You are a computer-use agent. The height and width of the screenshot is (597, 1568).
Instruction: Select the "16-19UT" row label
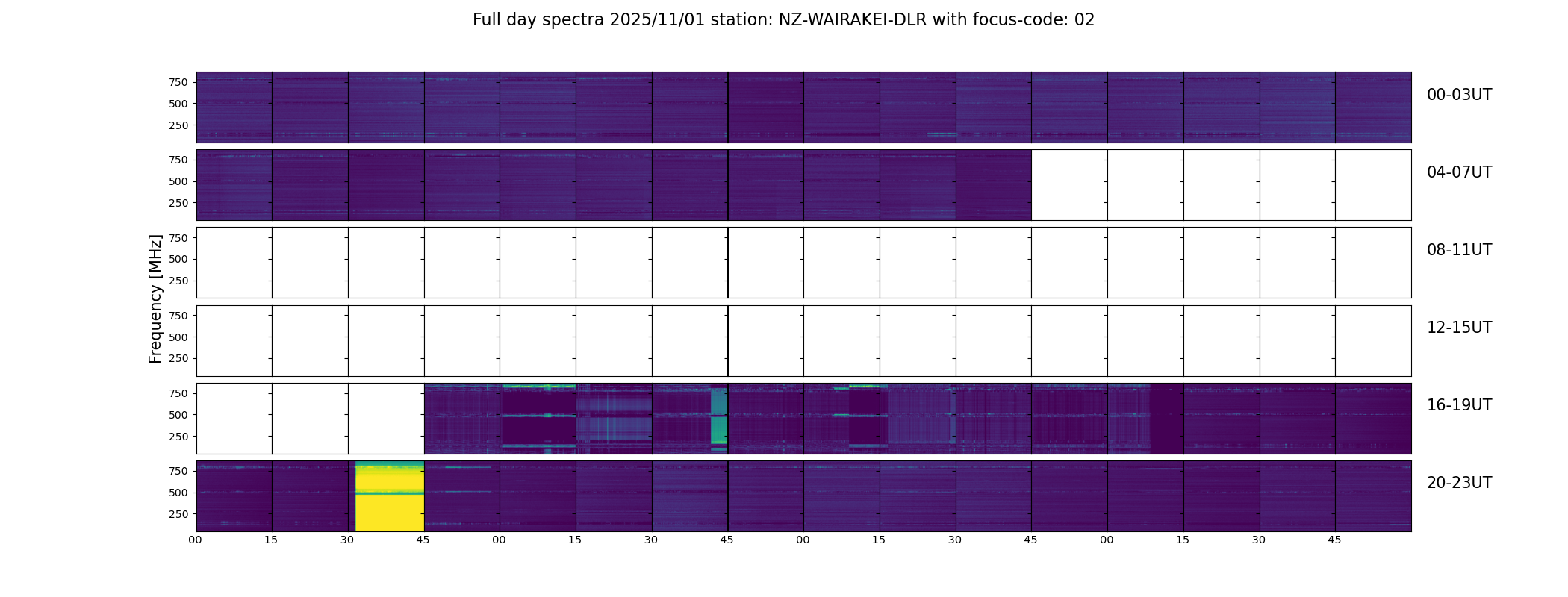(x=1459, y=405)
